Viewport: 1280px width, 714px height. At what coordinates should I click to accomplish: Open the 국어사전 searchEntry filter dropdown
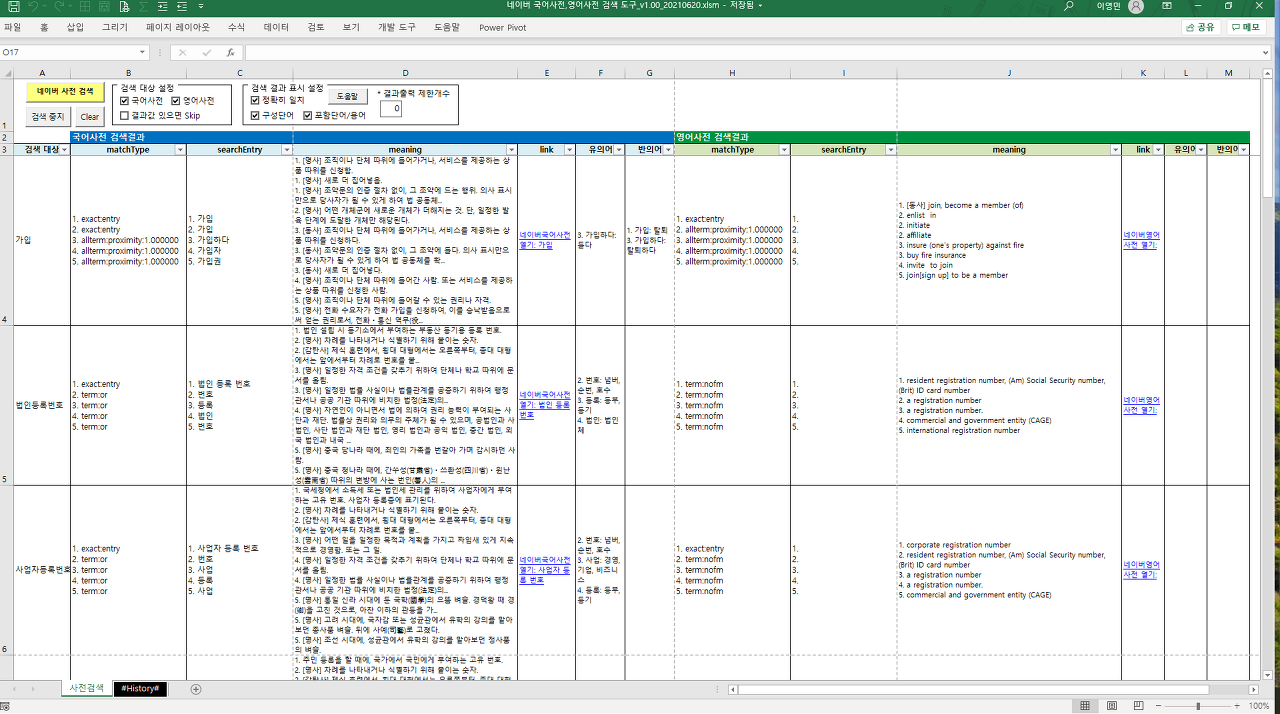tap(286, 150)
